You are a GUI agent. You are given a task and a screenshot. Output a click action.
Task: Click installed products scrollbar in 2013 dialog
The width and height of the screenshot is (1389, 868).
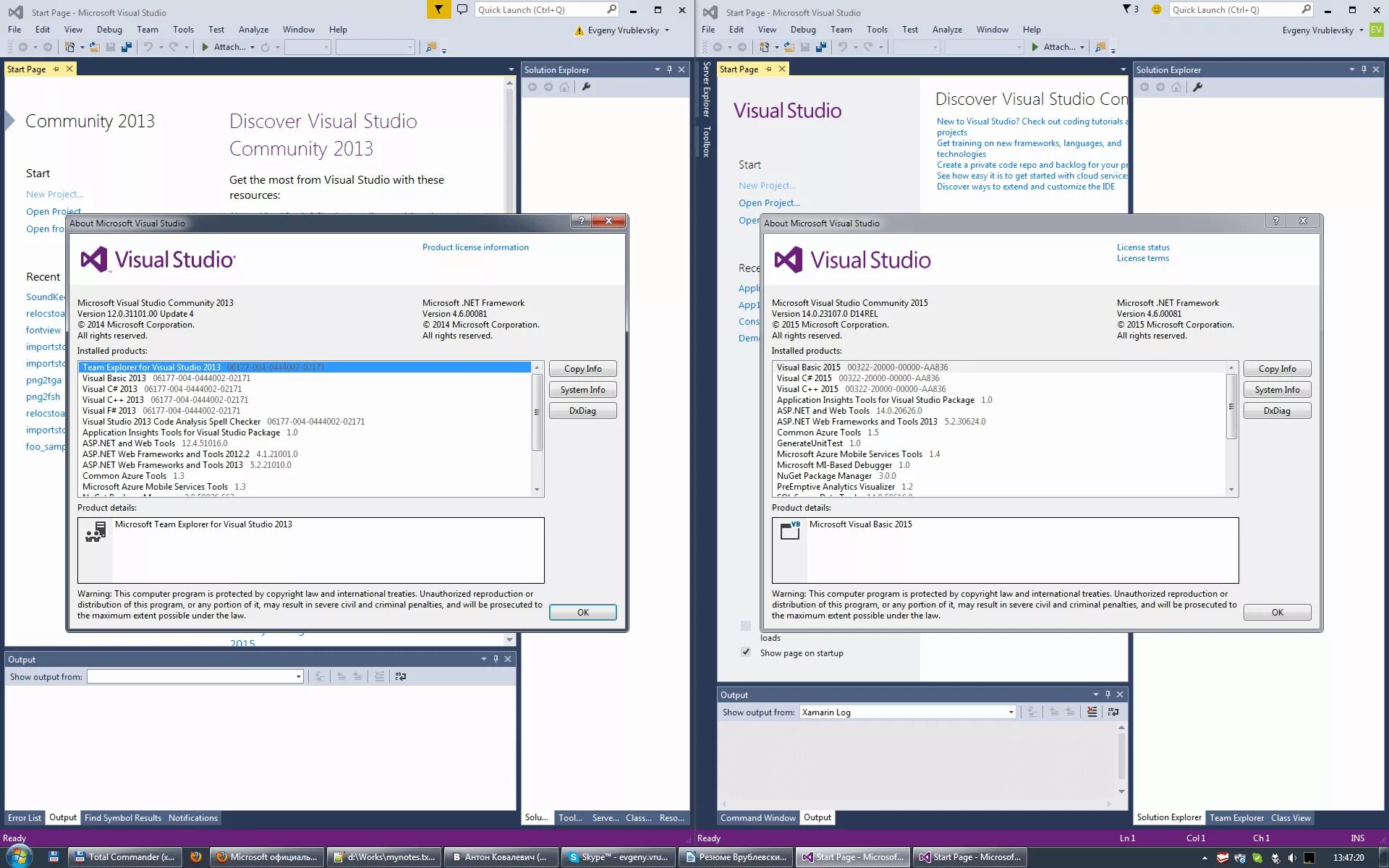tap(537, 412)
